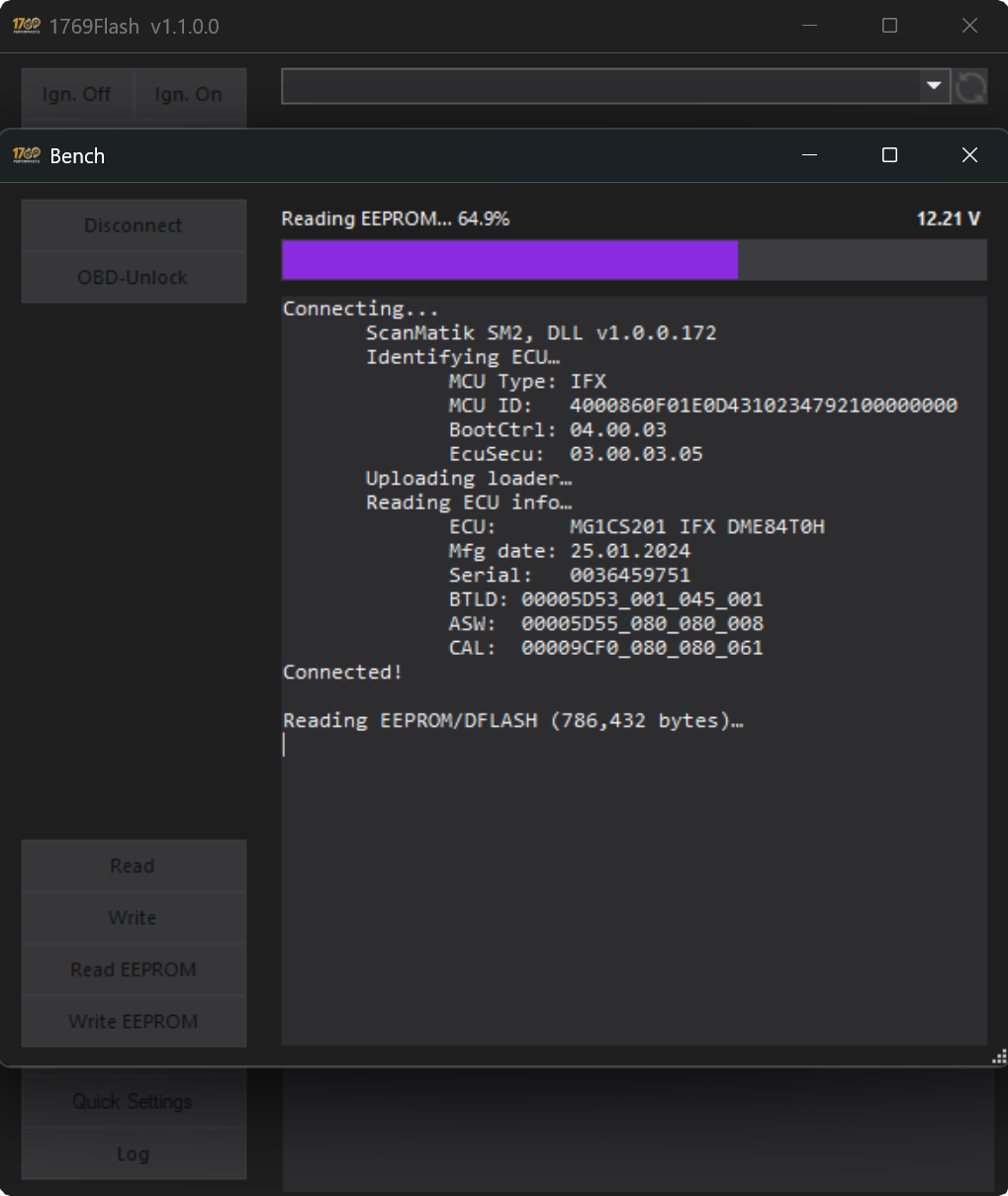Click the 'Serial: 0036459751' line

point(570,575)
